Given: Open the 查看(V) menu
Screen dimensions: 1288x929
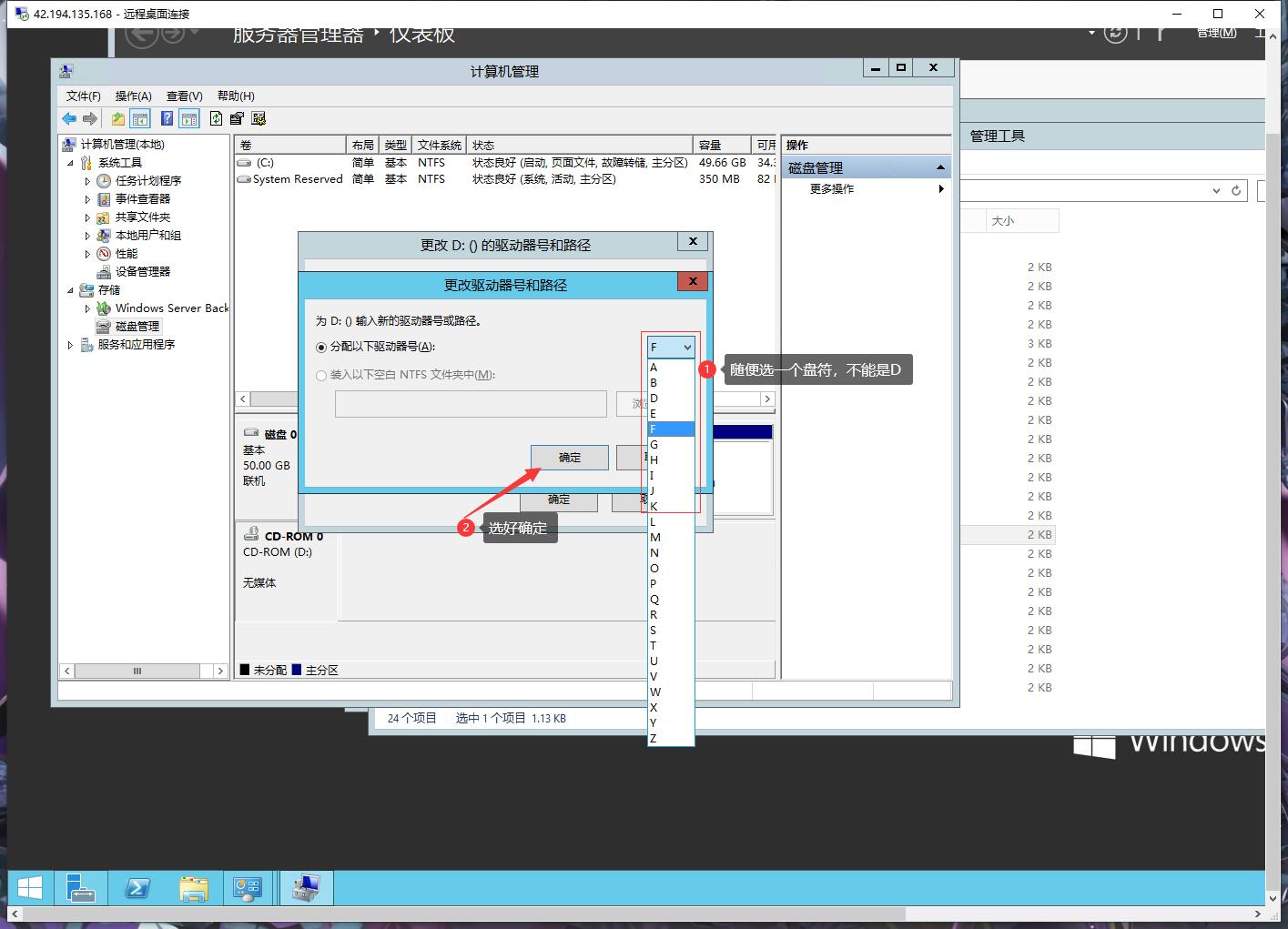Looking at the screenshot, I should [183, 96].
